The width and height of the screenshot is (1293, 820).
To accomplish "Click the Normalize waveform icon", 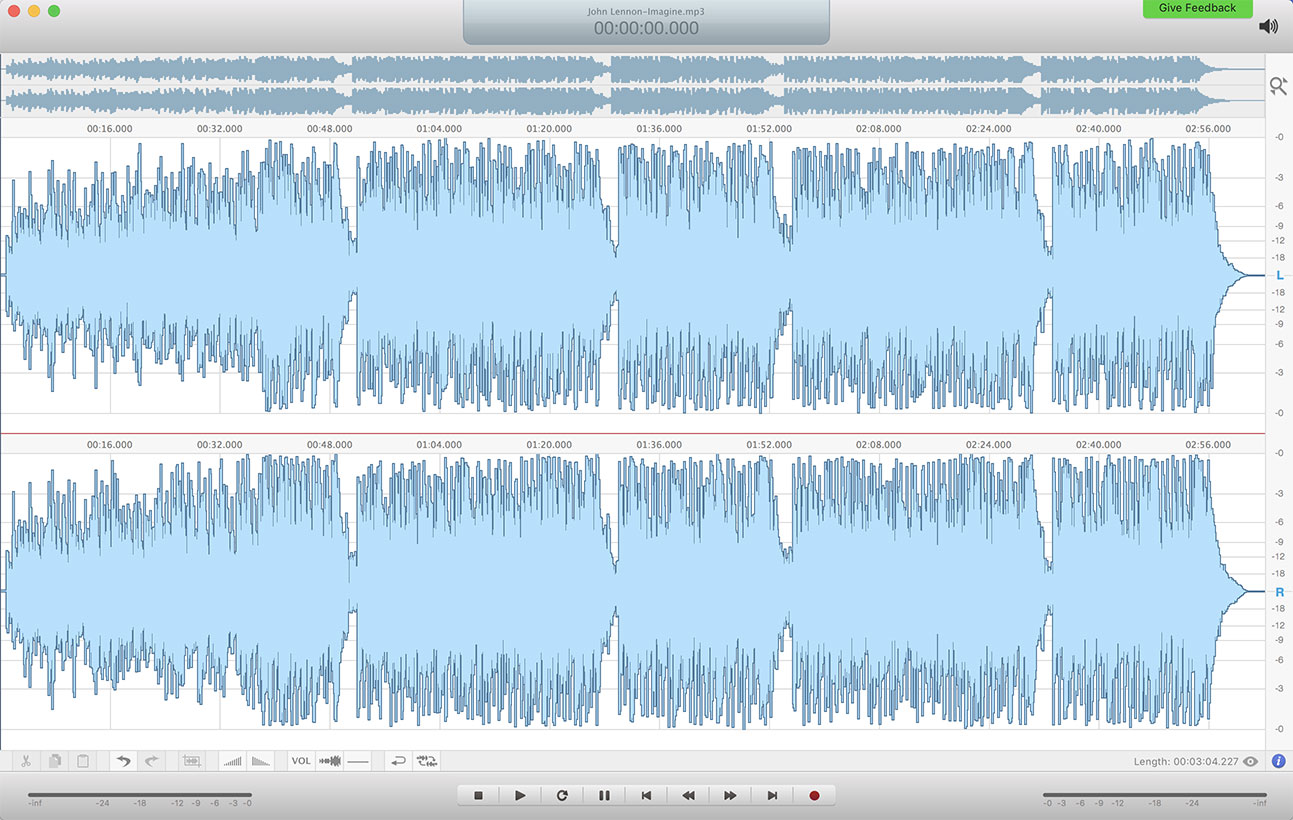I will coord(330,761).
